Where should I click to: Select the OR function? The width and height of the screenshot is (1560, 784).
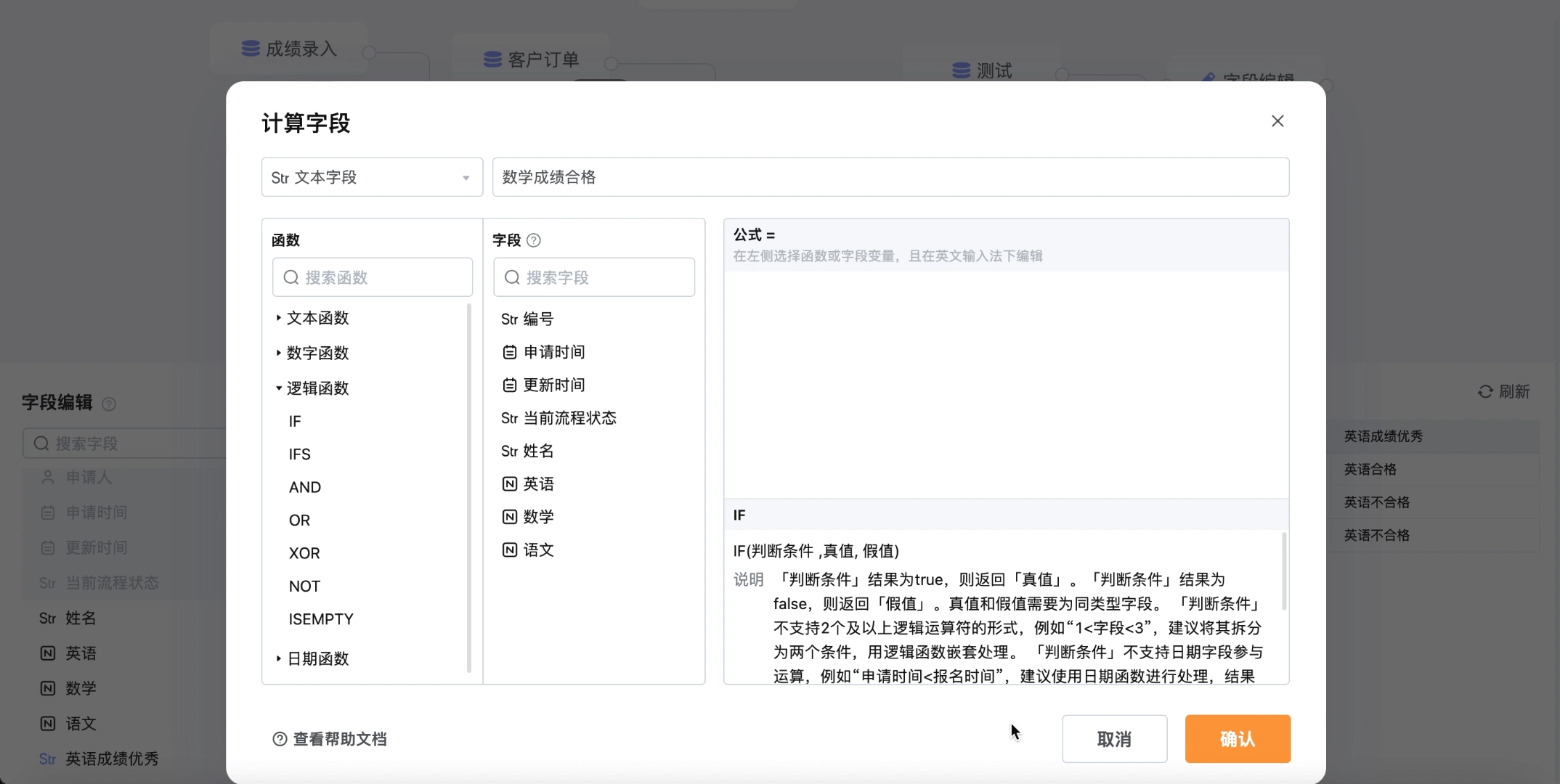tap(299, 520)
